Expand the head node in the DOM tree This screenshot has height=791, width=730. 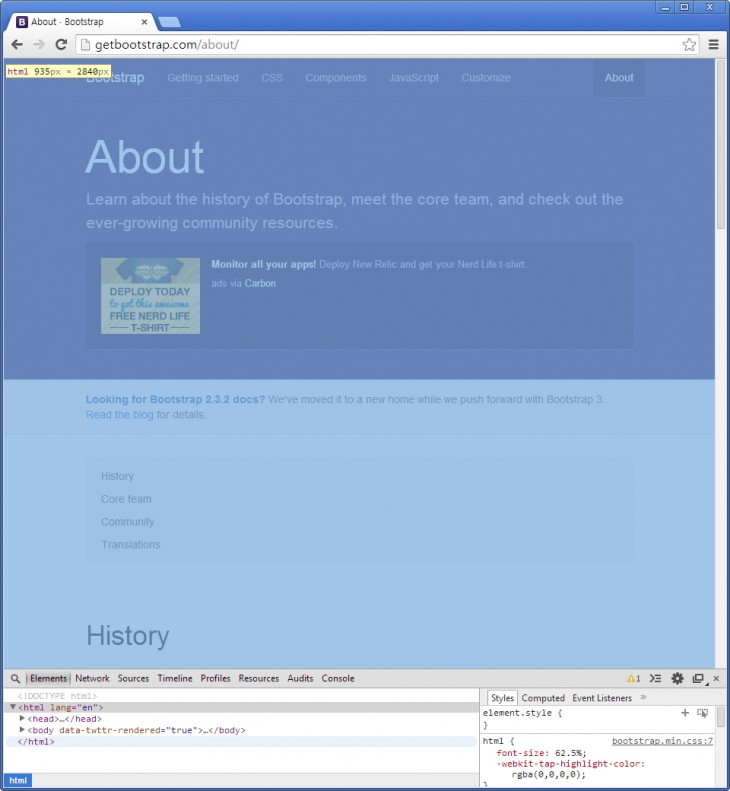22,718
